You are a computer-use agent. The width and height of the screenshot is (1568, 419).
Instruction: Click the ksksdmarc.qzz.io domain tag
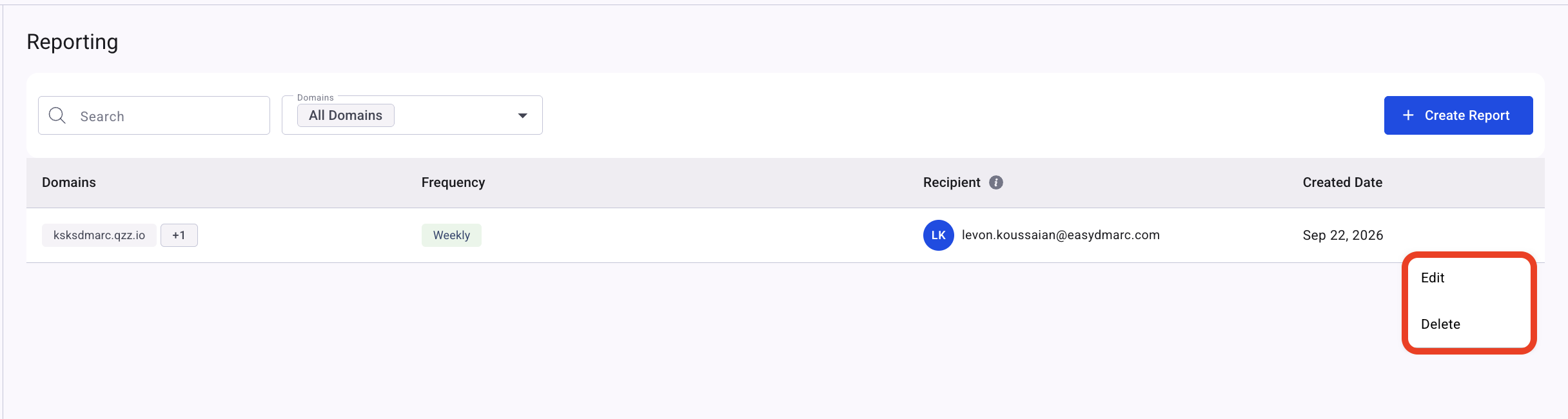pyautogui.click(x=99, y=235)
